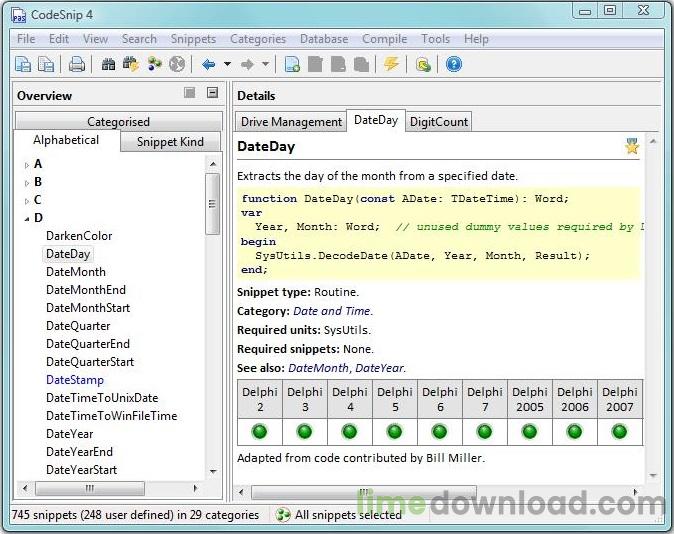The width and height of the screenshot is (674, 534).
Task: Select the DateQuarterEnd snippet
Action: click(x=88, y=344)
